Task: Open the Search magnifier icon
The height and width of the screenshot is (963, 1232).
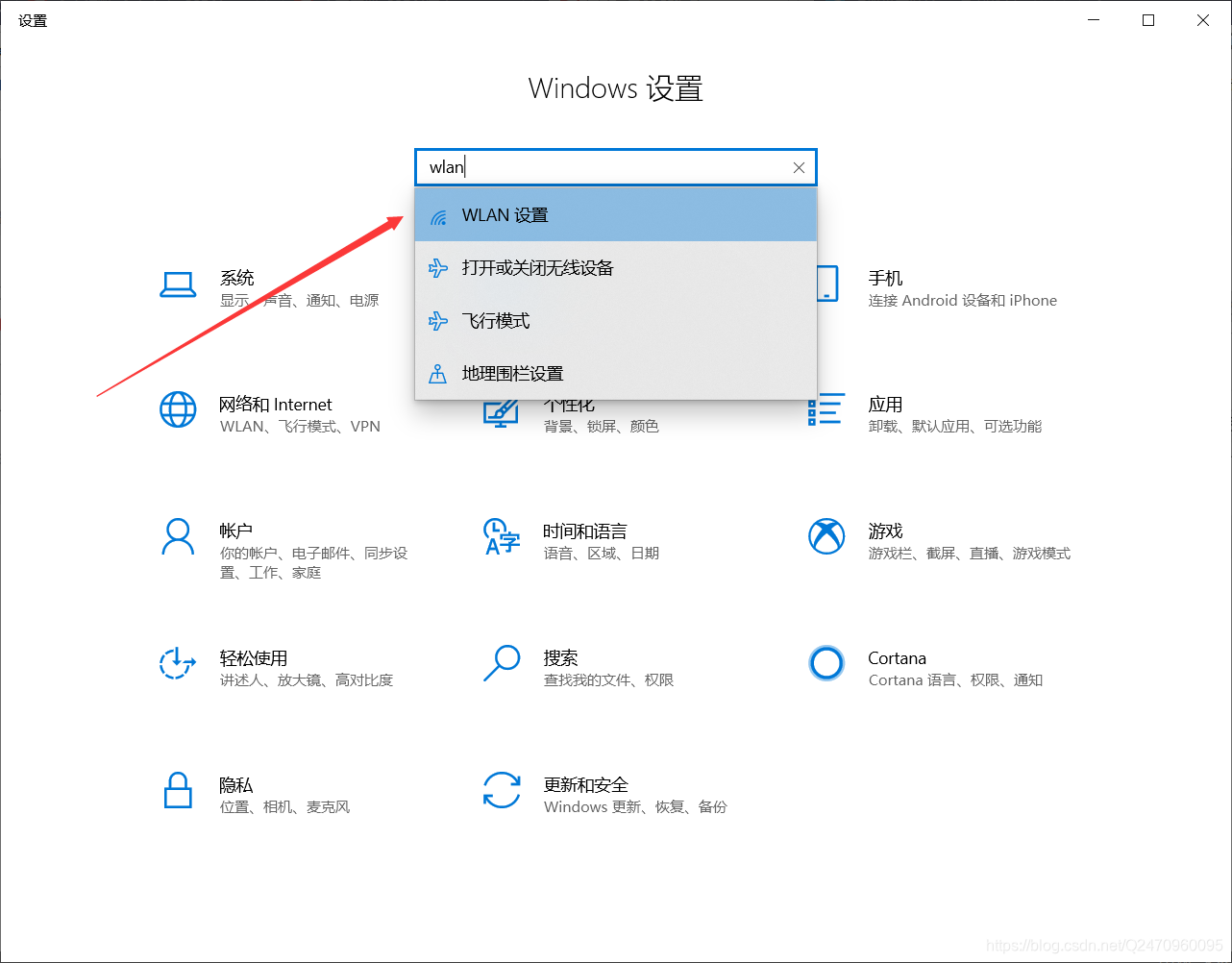Action: pyautogui.click(x=502, y=663)
